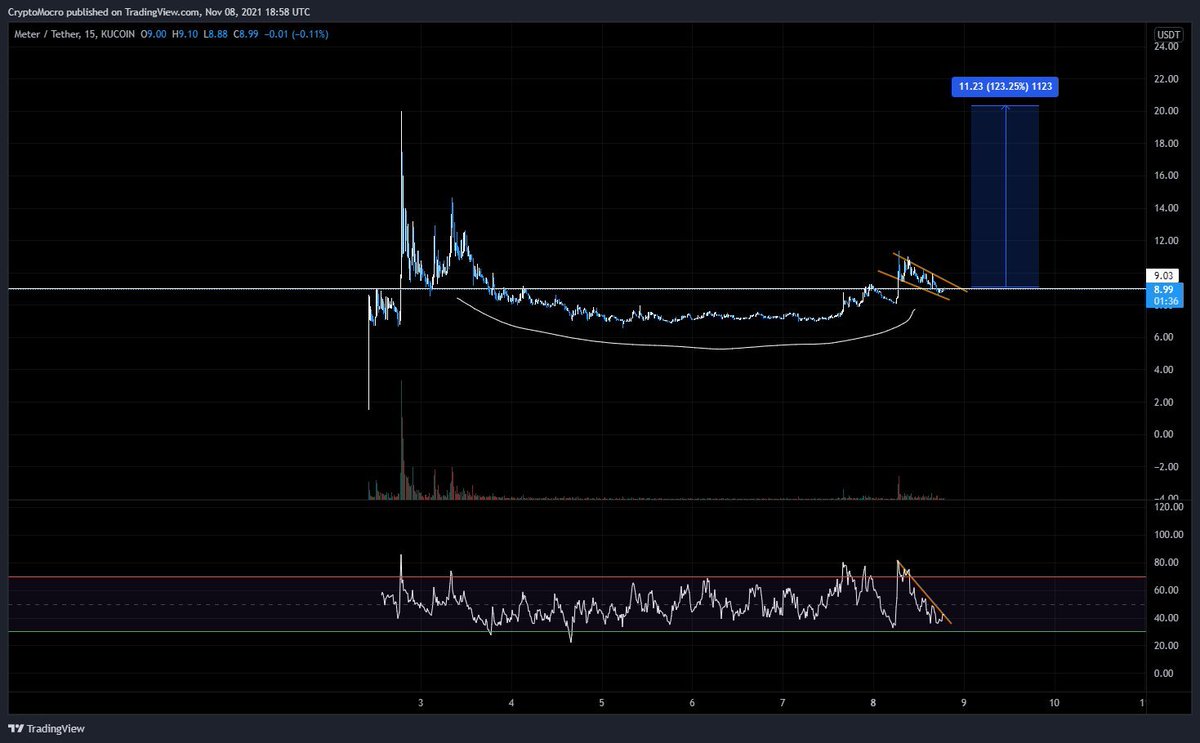Click 22.00 on the price scale
The width and height of the screenshot is (1200, 743).
1164,79
